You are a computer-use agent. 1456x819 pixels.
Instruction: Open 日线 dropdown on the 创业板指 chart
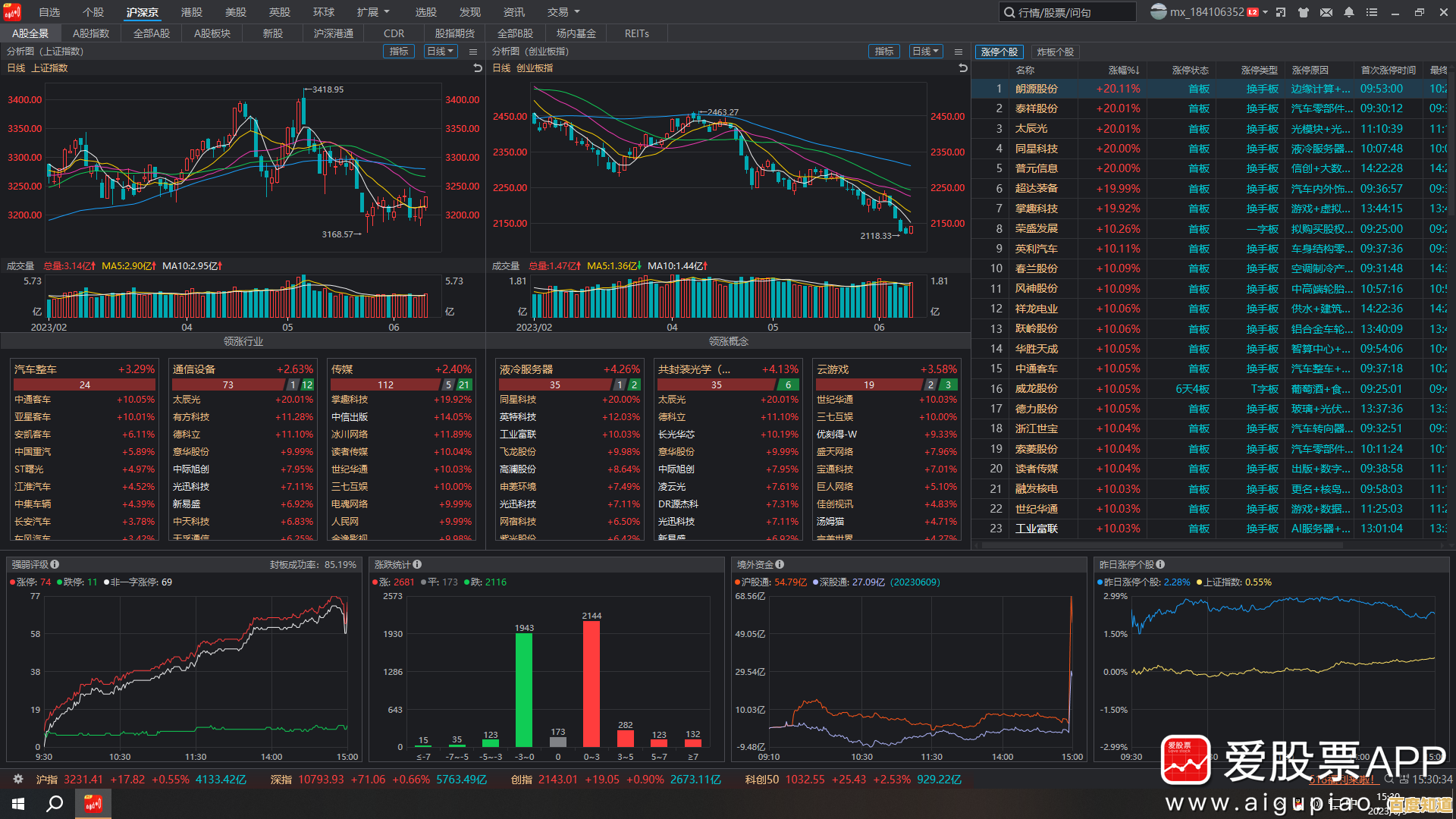point(926,52)
